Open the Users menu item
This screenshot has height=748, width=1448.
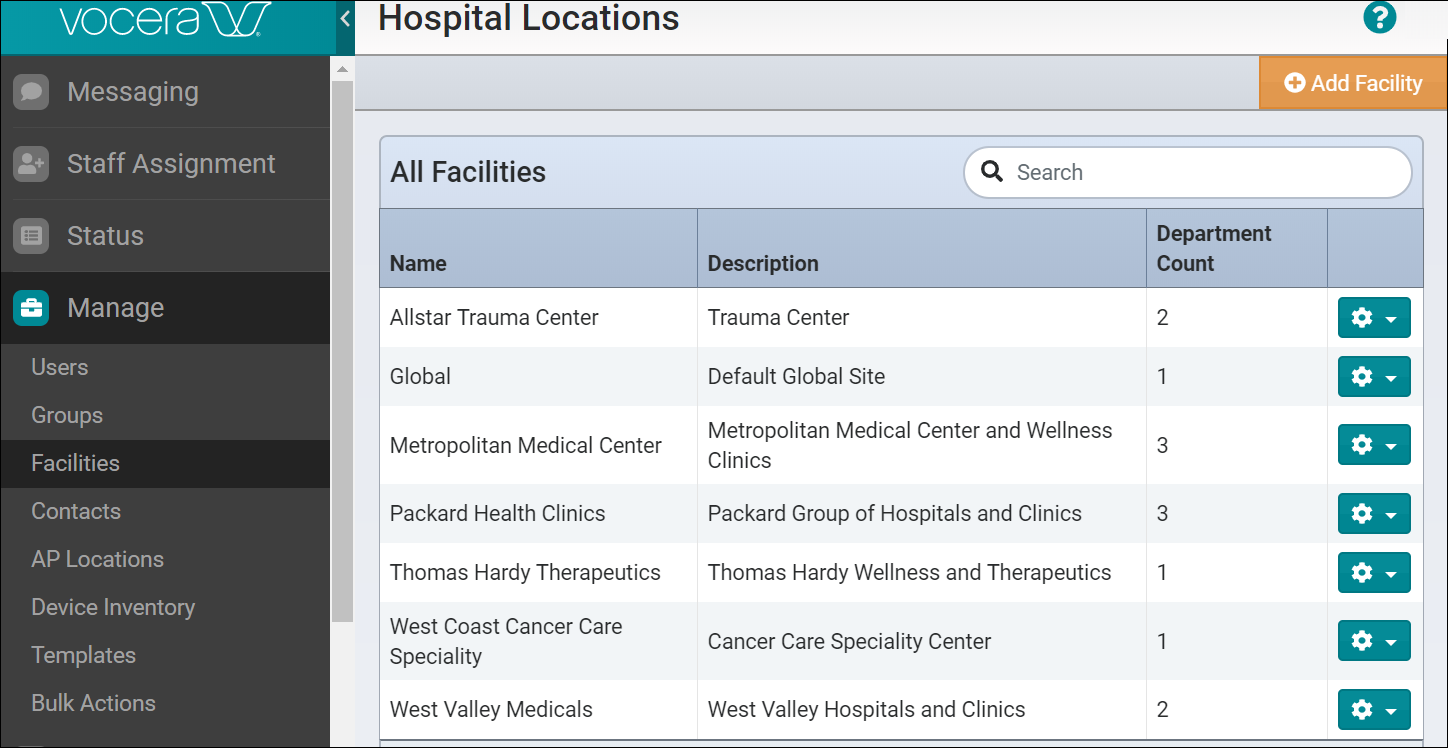click(60, 367)
